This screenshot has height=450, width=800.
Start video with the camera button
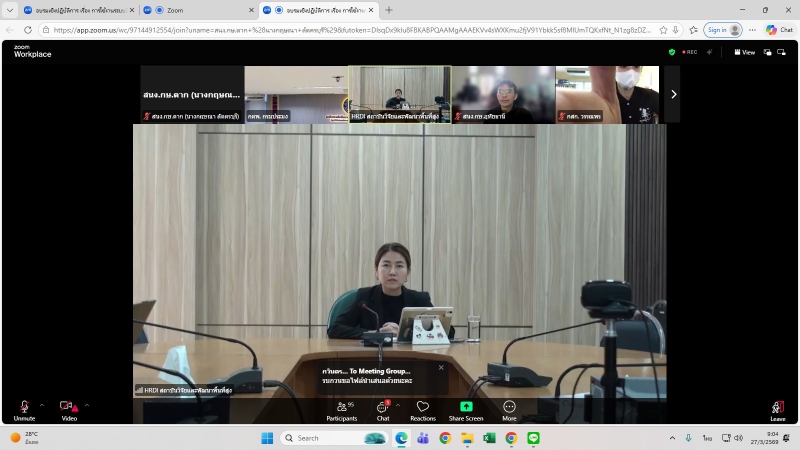pyautogui.click(x=68, y=408)
